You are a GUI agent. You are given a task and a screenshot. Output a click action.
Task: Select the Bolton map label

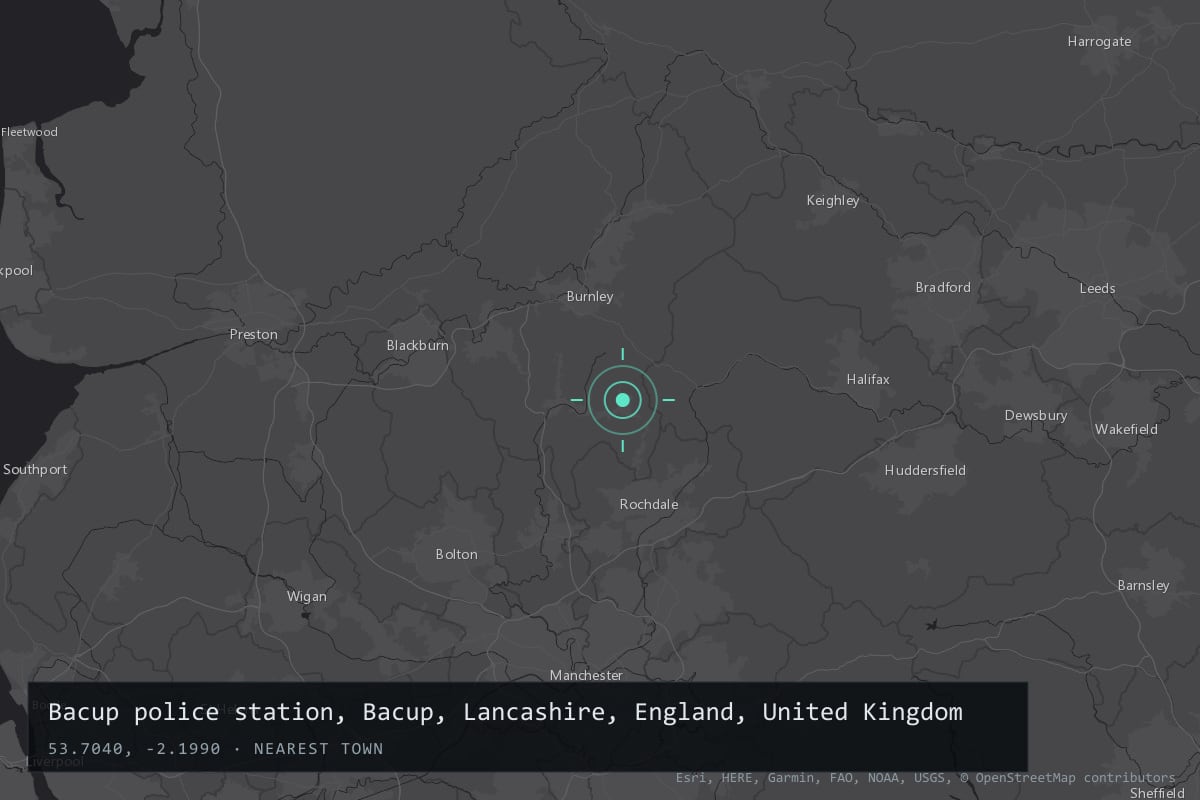coord(457,554)
